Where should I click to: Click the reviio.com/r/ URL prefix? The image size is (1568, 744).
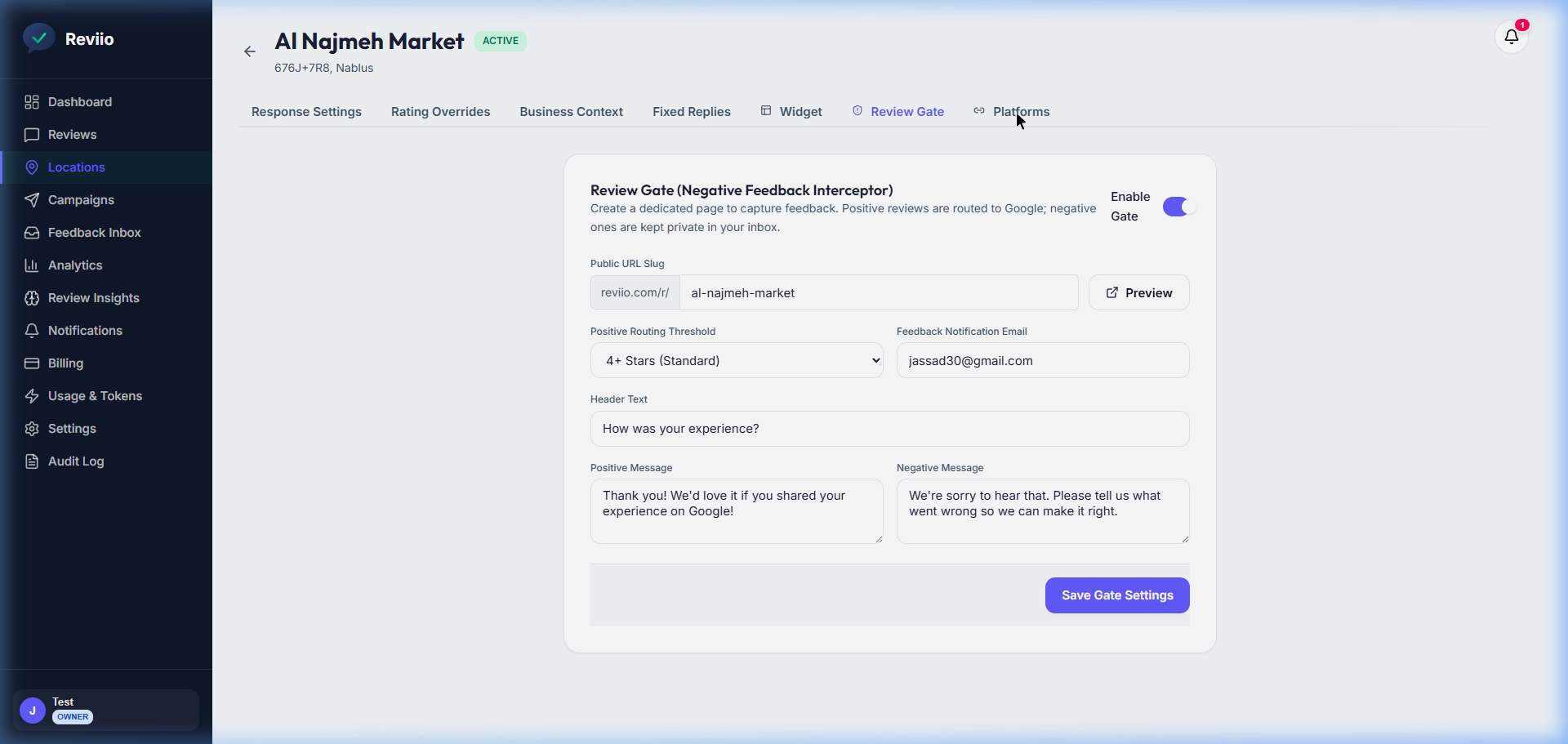635,292
